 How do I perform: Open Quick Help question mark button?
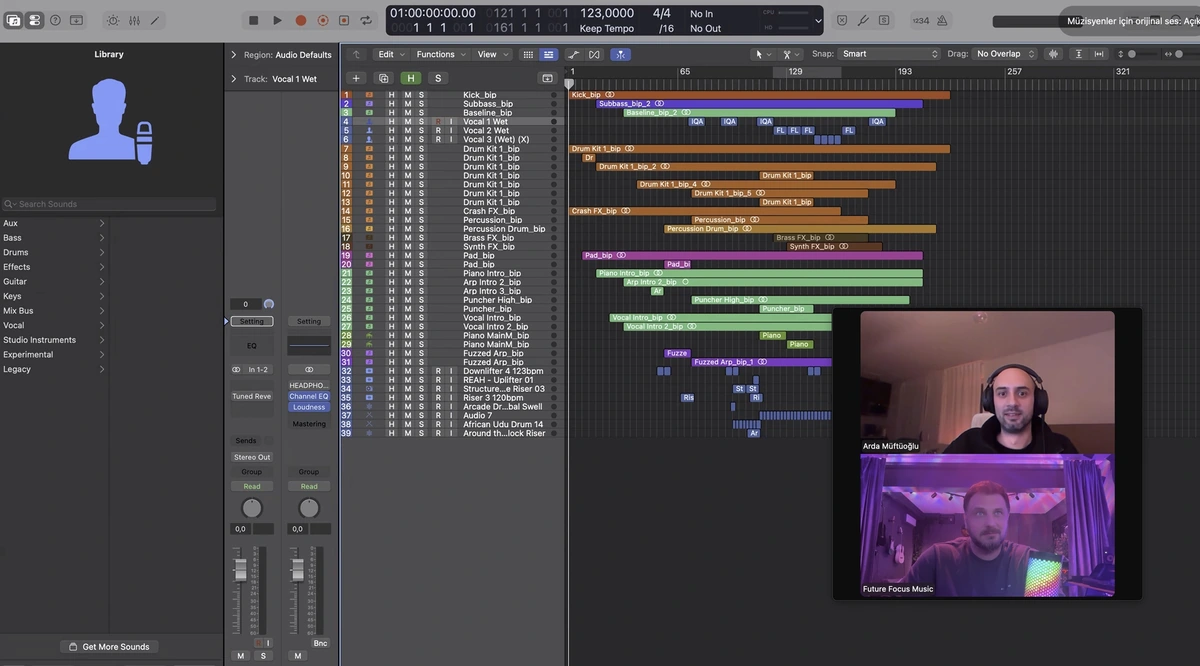click(56, 20)
